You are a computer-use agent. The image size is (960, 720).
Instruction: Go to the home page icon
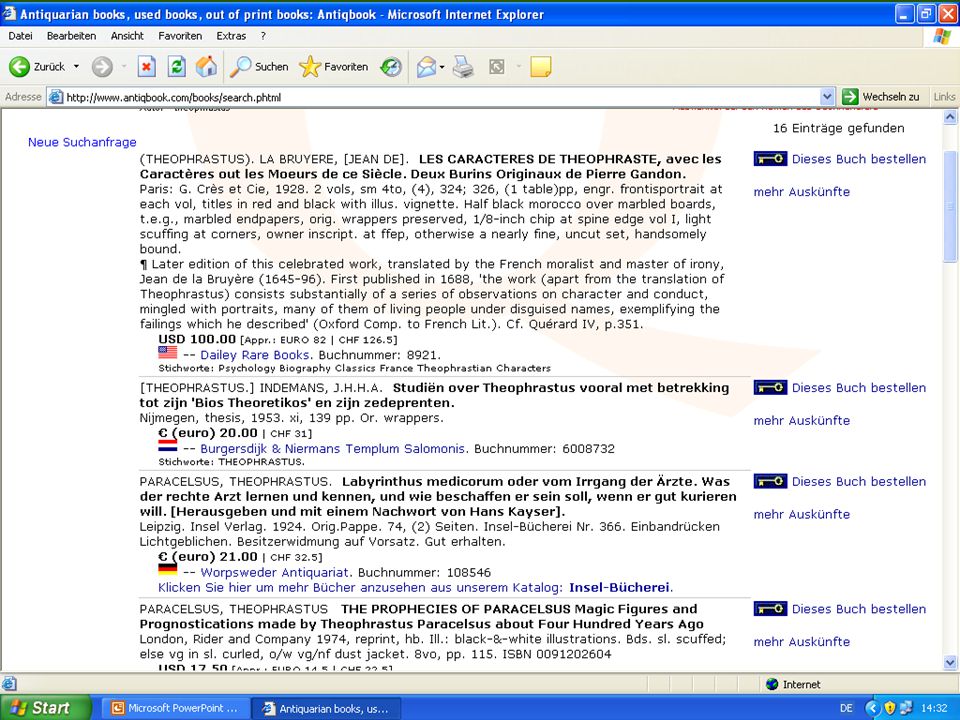pos(206,67)
